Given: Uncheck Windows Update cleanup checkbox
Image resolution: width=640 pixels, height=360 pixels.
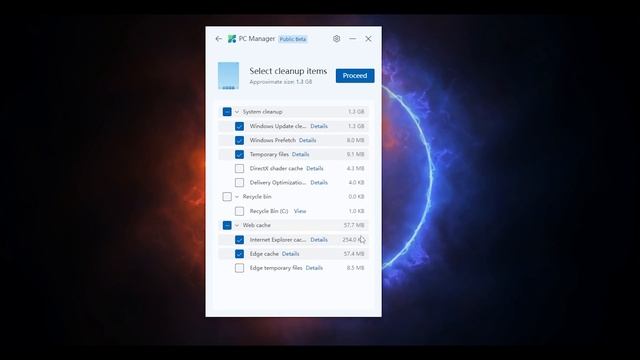Looking at the screenshot, I should (x=240, y=126).
